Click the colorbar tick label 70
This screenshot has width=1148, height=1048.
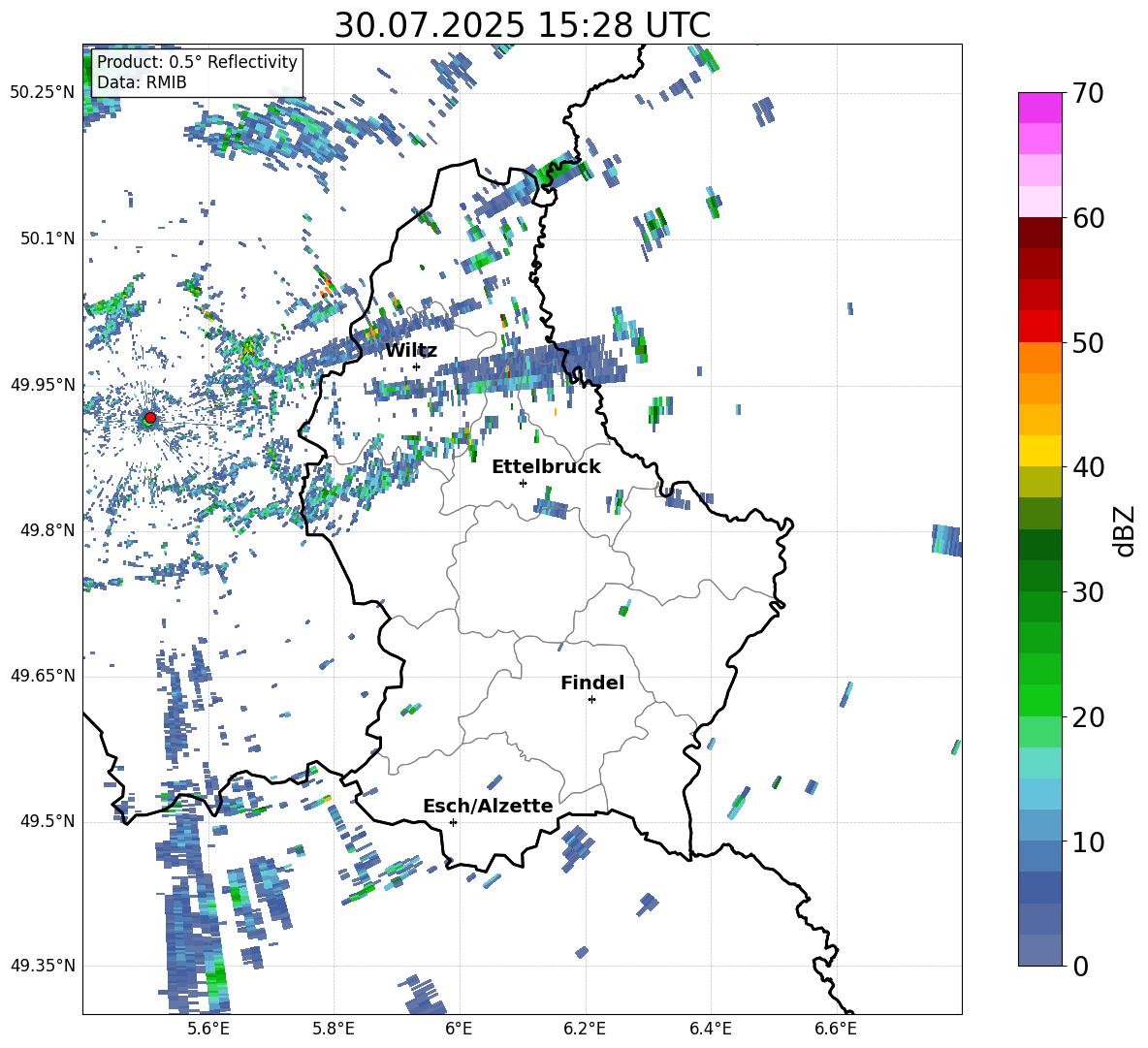point(1088,94)
